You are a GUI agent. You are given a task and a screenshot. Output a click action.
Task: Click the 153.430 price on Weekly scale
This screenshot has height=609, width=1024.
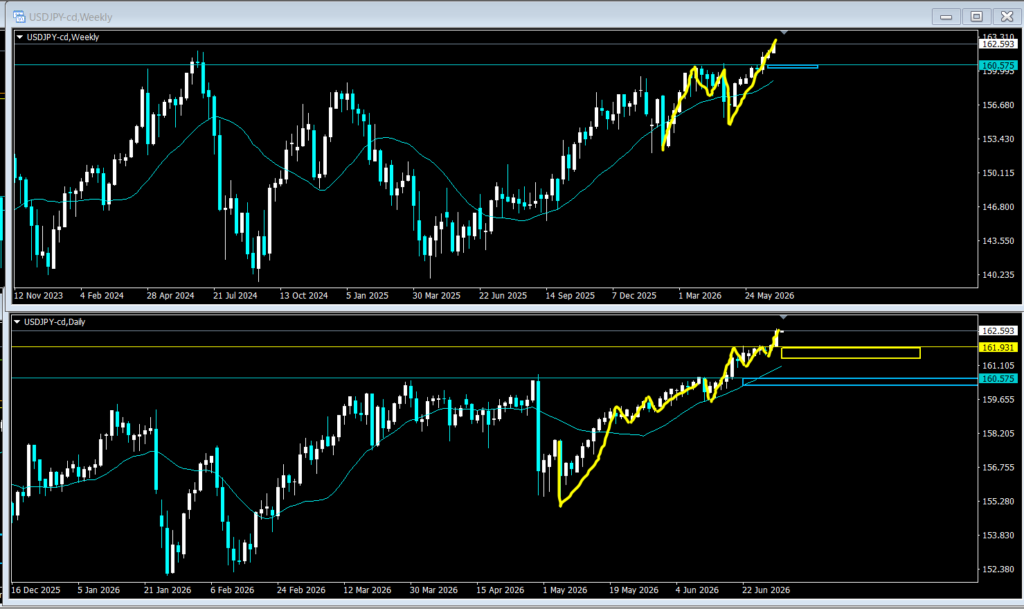(x=998, y=139)
